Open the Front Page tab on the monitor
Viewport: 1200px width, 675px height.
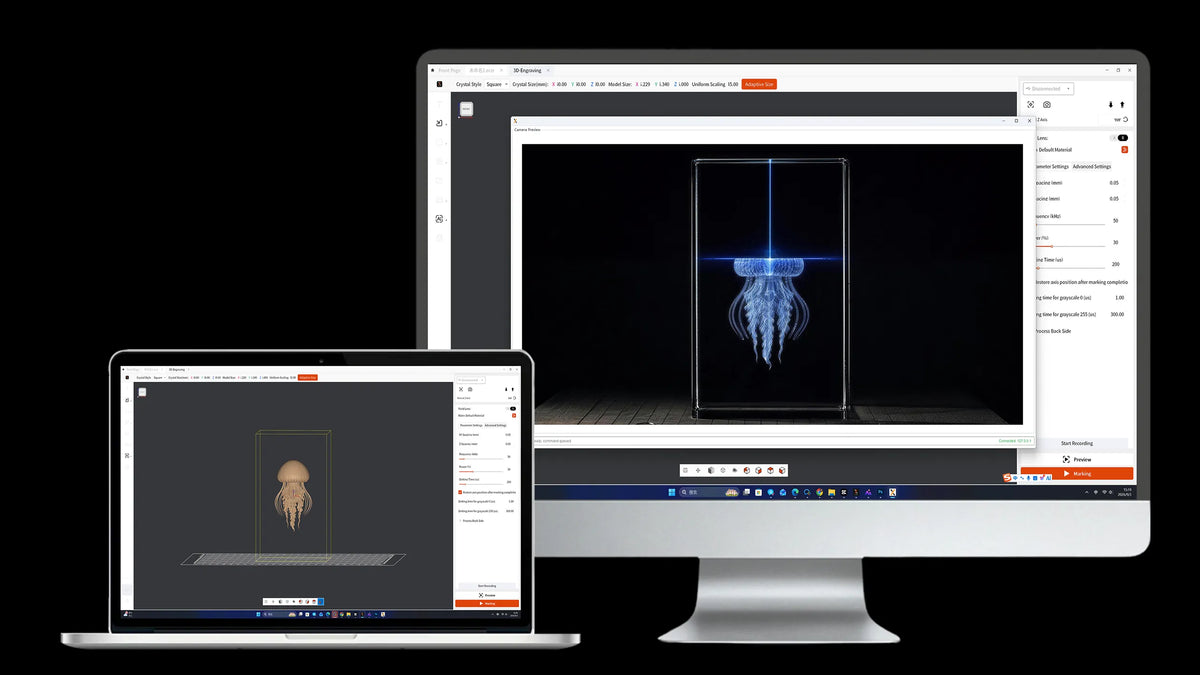point(449,71)
